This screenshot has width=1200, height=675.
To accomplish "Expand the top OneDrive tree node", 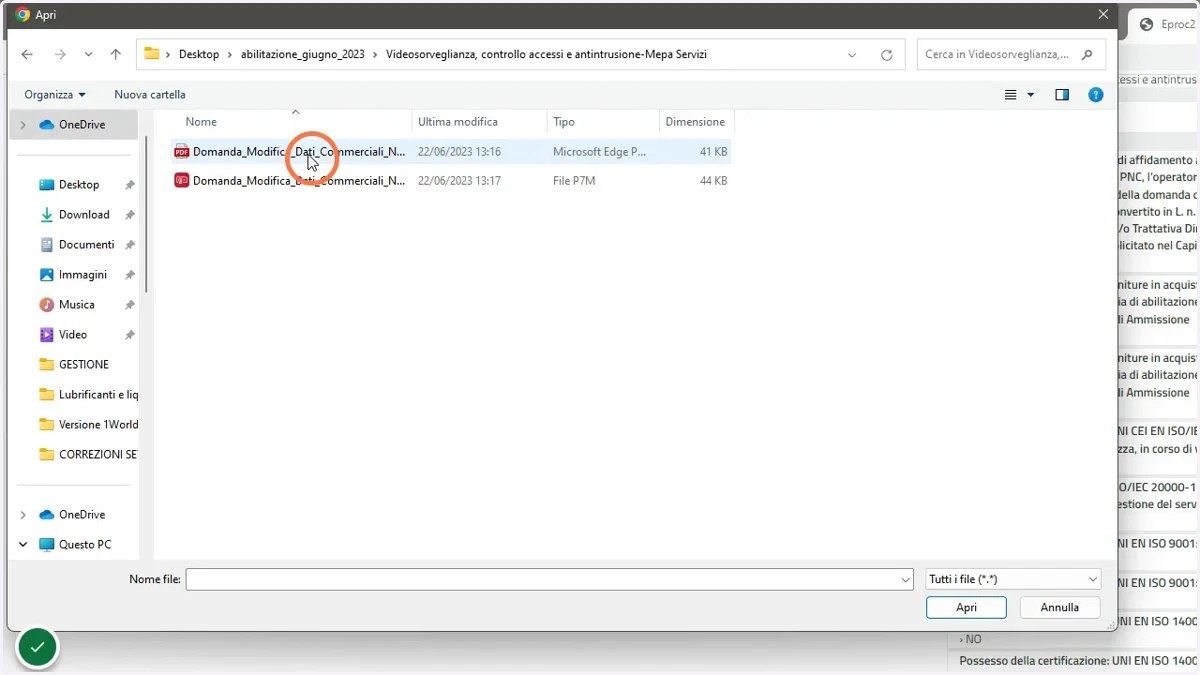I will pyautogui.click(x=23, y=125).
